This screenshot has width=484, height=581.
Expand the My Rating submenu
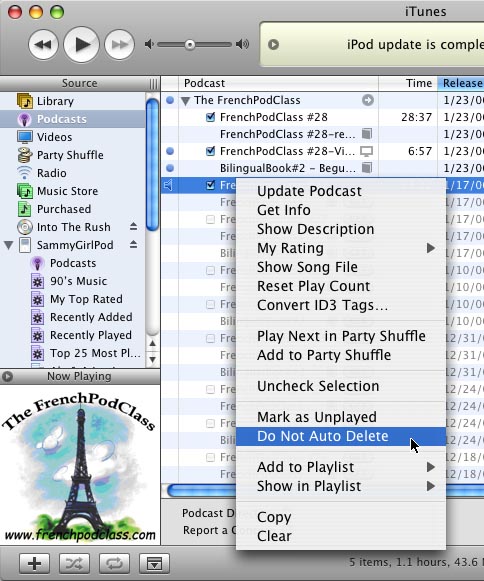pyautogui.click(x=341, y=248)
